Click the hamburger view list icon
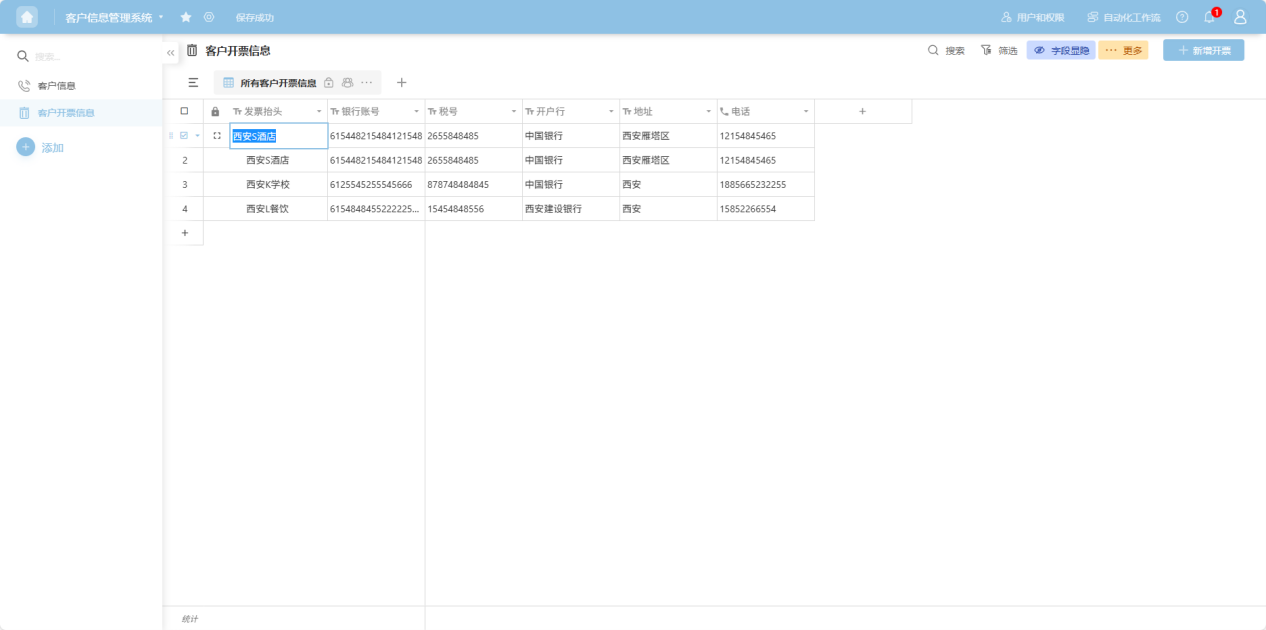This screenshot has height=630, width=1266. (193, 83)
